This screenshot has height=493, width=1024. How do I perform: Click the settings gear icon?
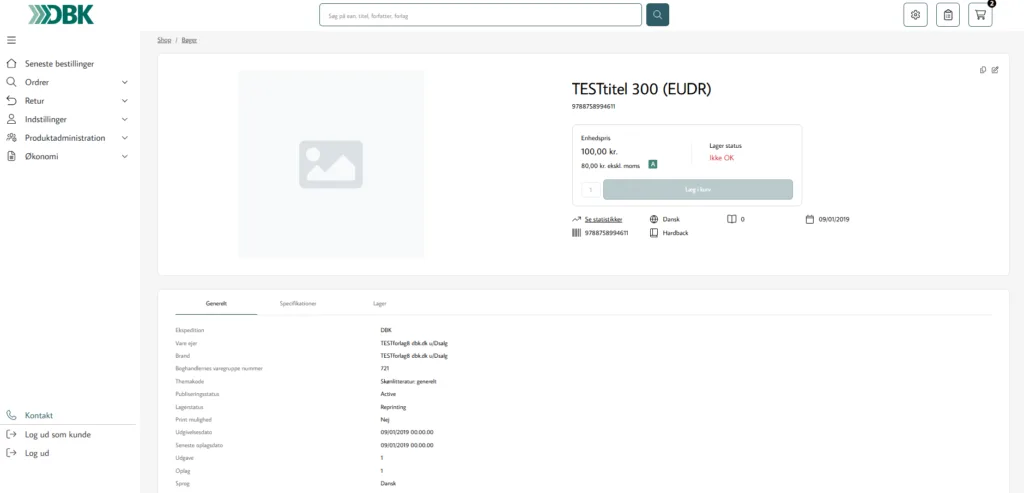coord(915,15)
